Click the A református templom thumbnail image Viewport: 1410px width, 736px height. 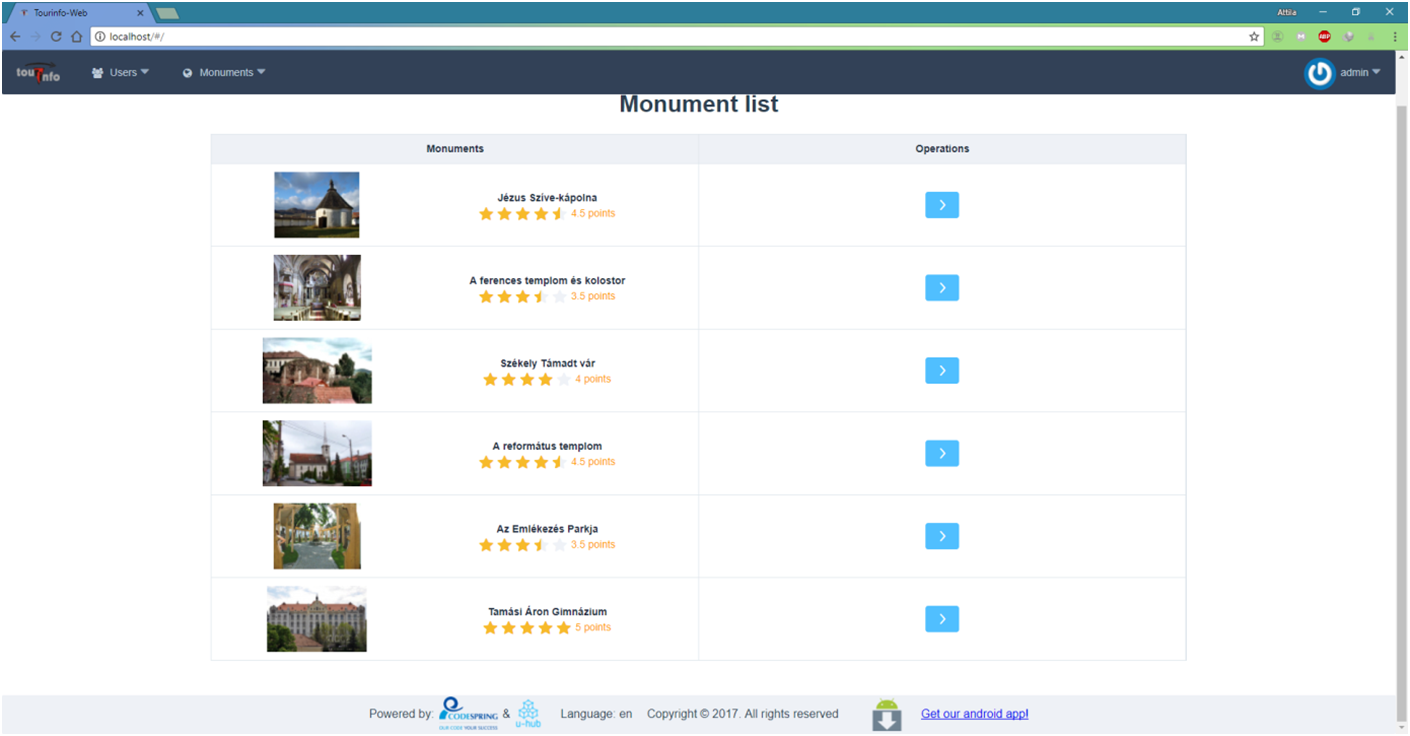pyautogui.click(x=317, y=453)
